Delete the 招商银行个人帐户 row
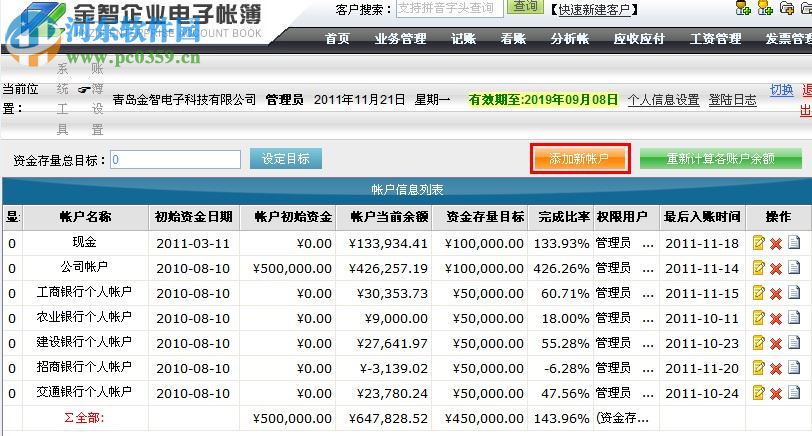The image size is (812, 436). [x=776, y=369]
